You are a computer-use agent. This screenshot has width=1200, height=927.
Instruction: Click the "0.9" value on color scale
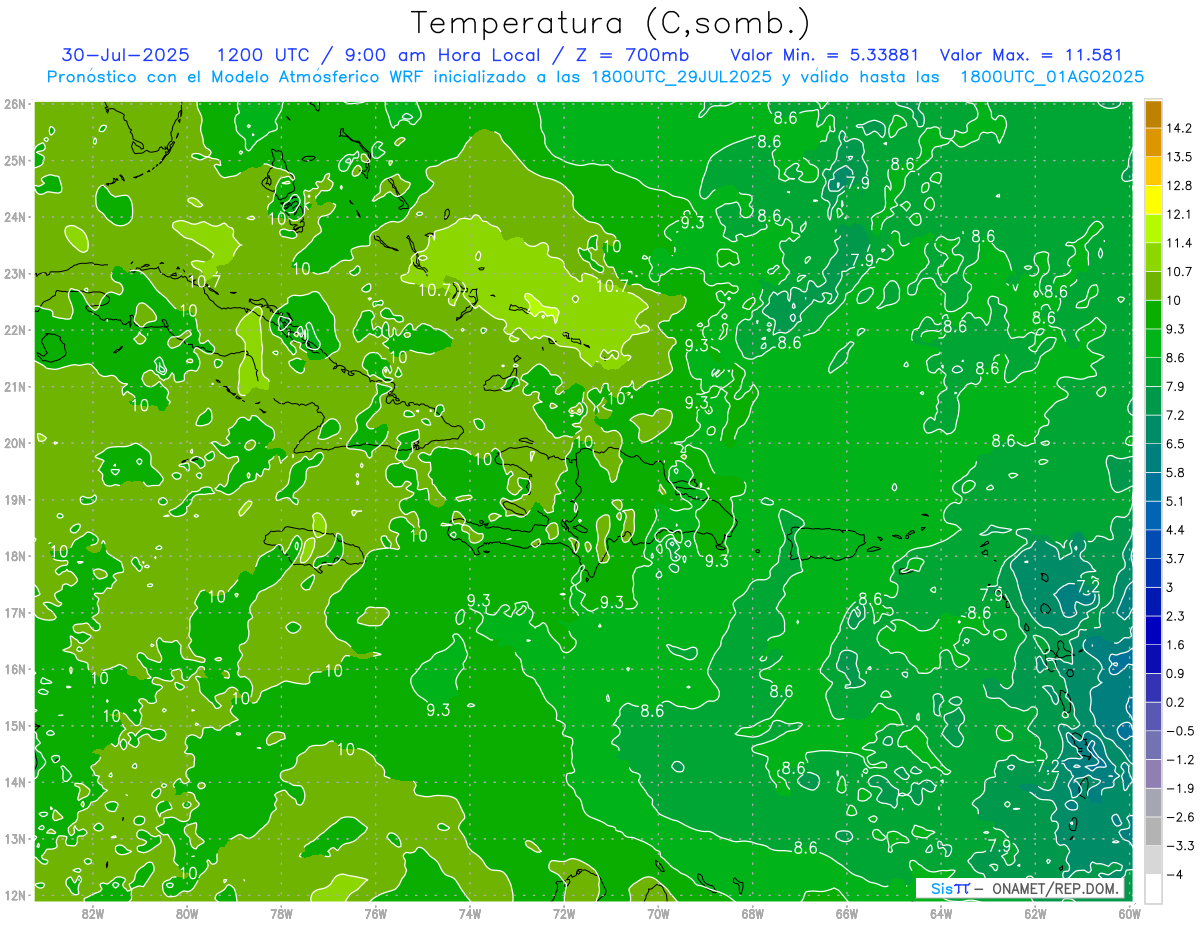1176,674
